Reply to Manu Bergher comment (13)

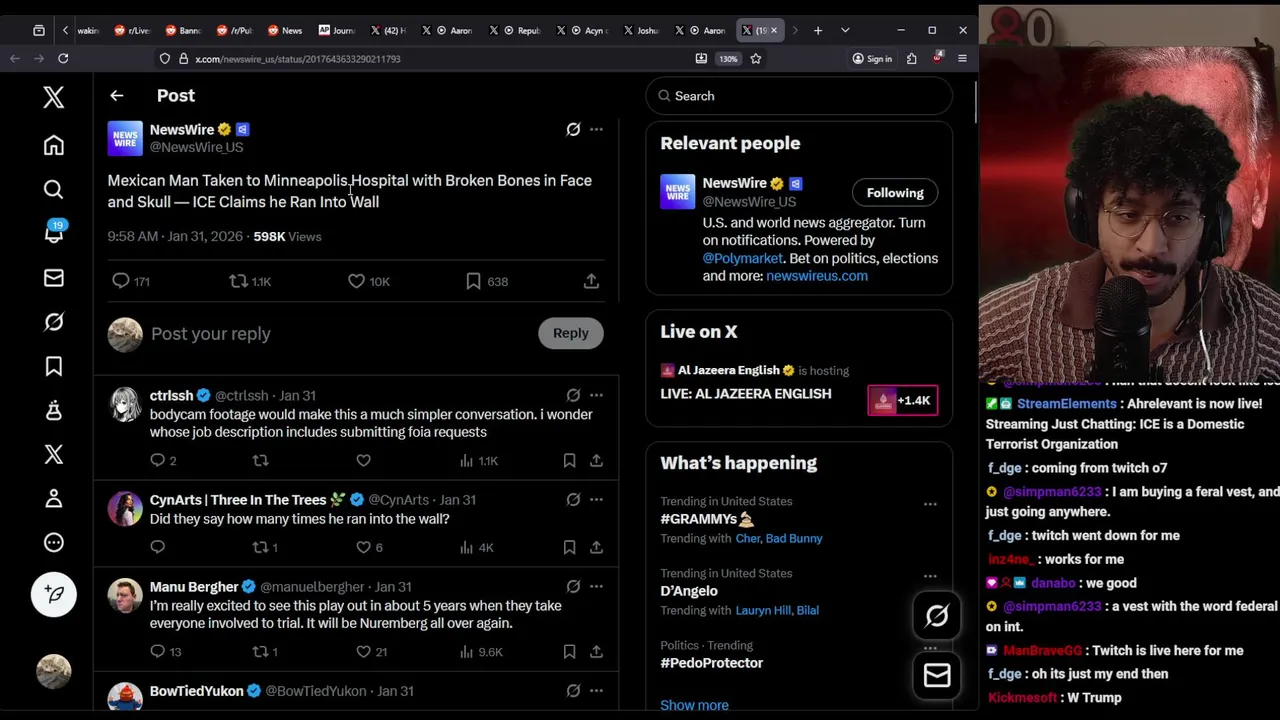click(165, 652)
